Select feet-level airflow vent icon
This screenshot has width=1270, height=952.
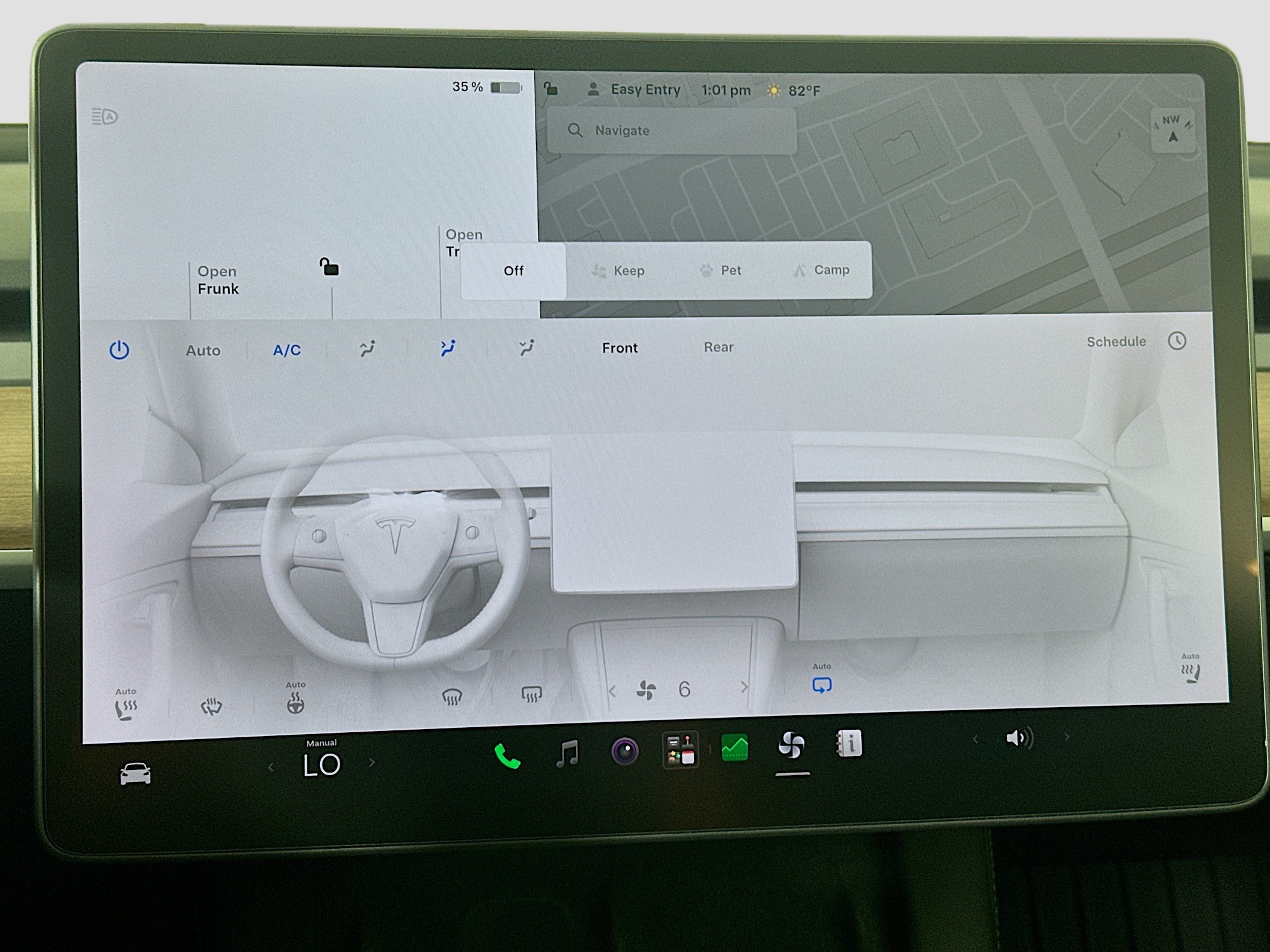[527, 348]
